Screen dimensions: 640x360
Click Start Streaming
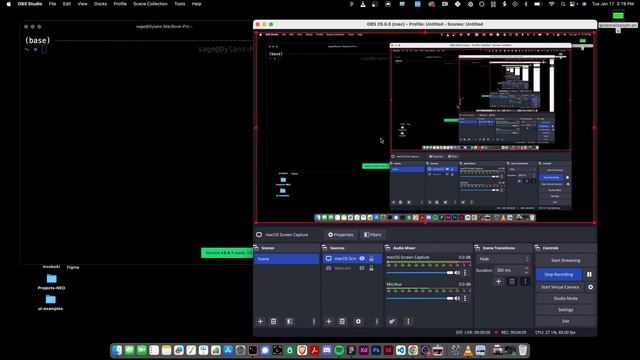click(565, 260)
